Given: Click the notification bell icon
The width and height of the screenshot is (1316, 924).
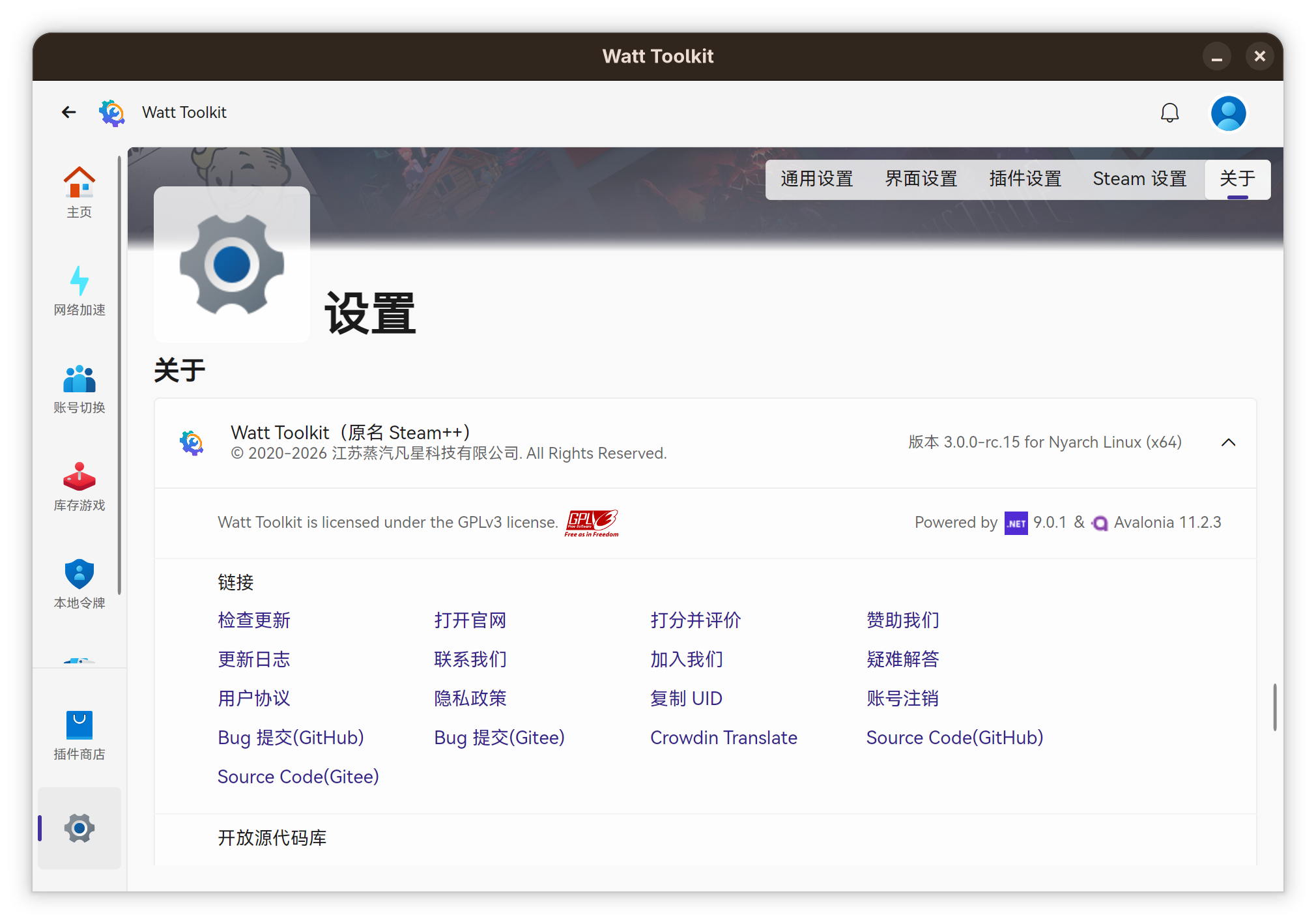Looking at the screenshot, I should click(x=1169, y=113).
